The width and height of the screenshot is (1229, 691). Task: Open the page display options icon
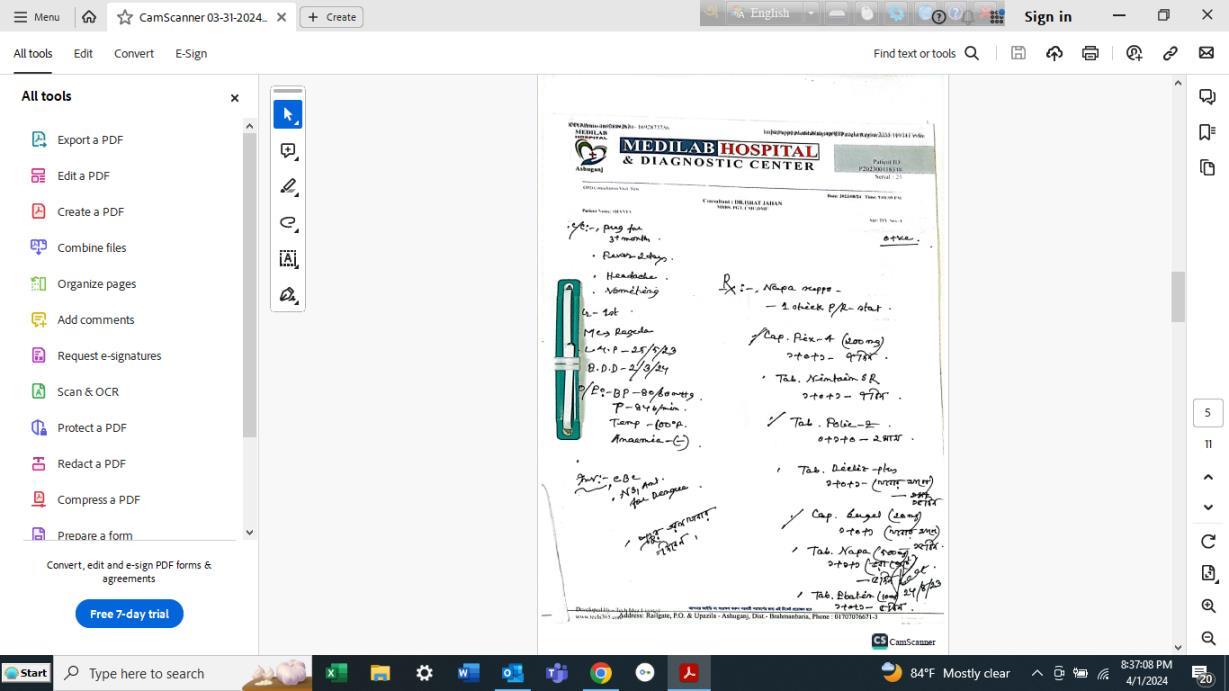[1208, 573]
